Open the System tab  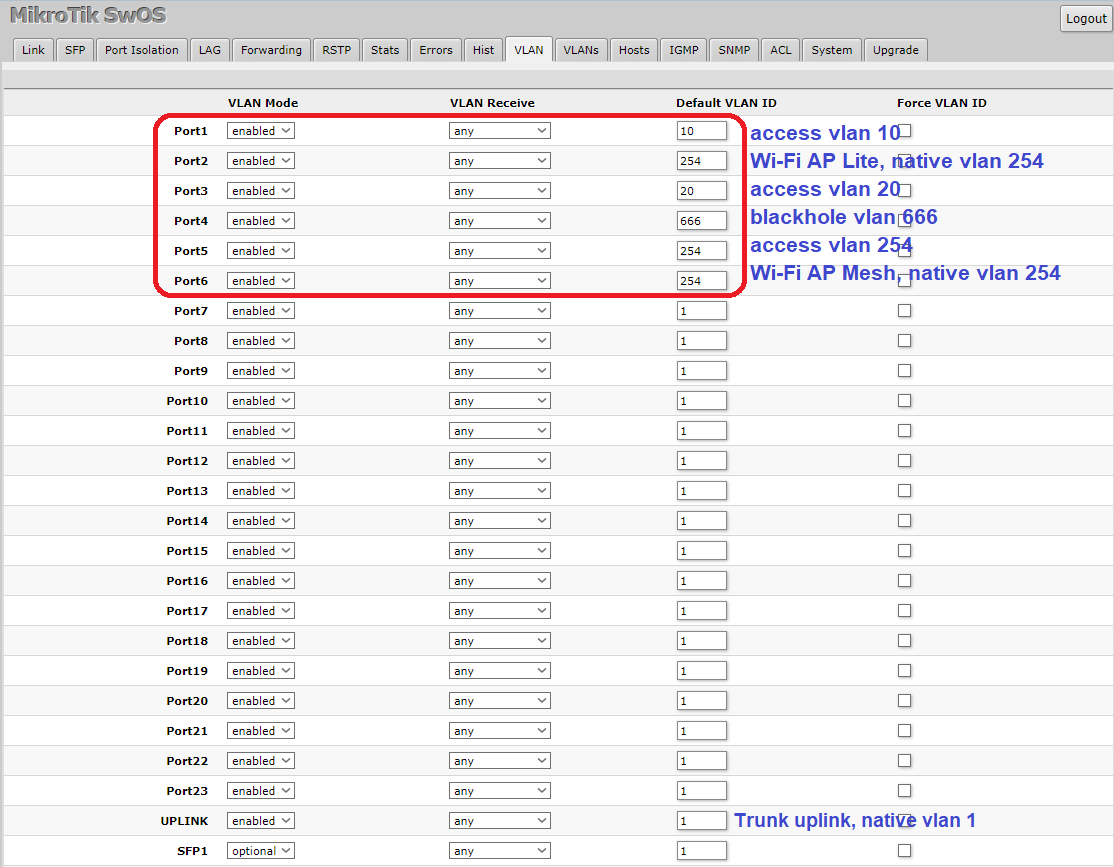tap(832, 50)
